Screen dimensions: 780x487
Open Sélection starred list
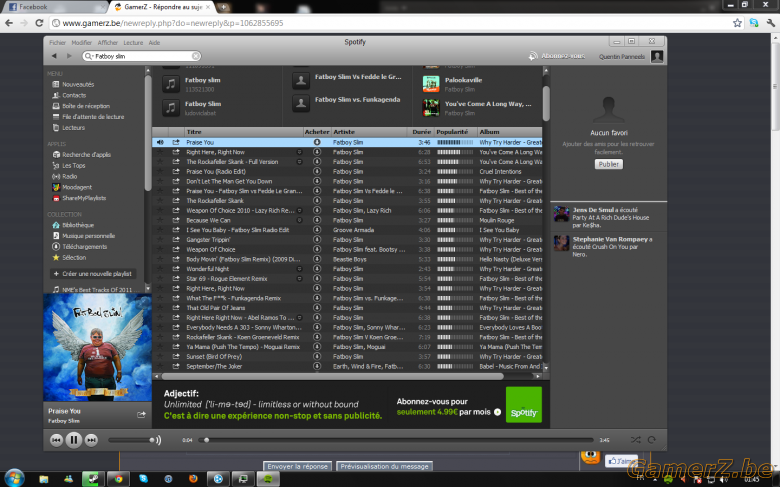click(69, 258)
